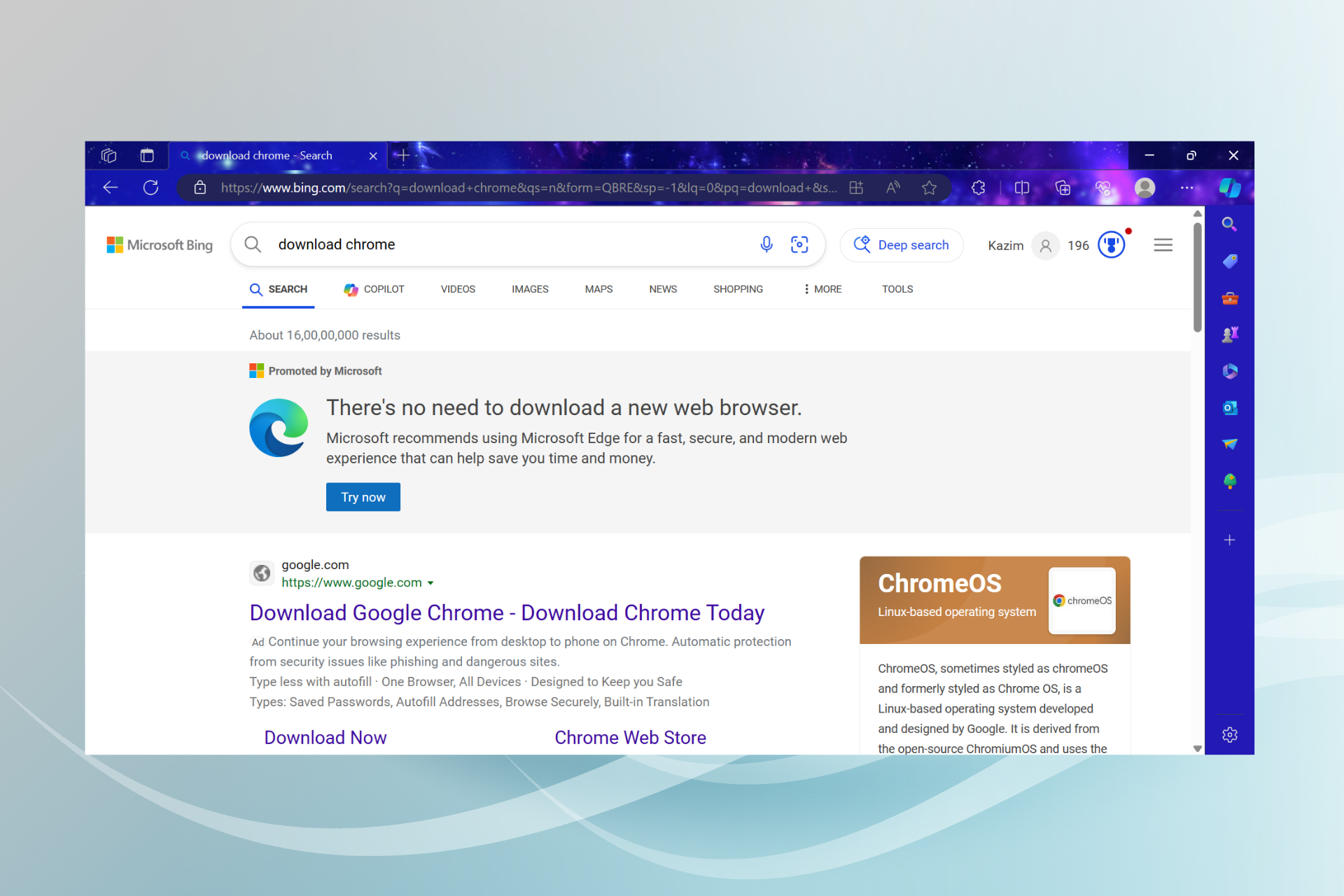
Task: Open Browser essentials heart icon
Action: coord(1103,188)
